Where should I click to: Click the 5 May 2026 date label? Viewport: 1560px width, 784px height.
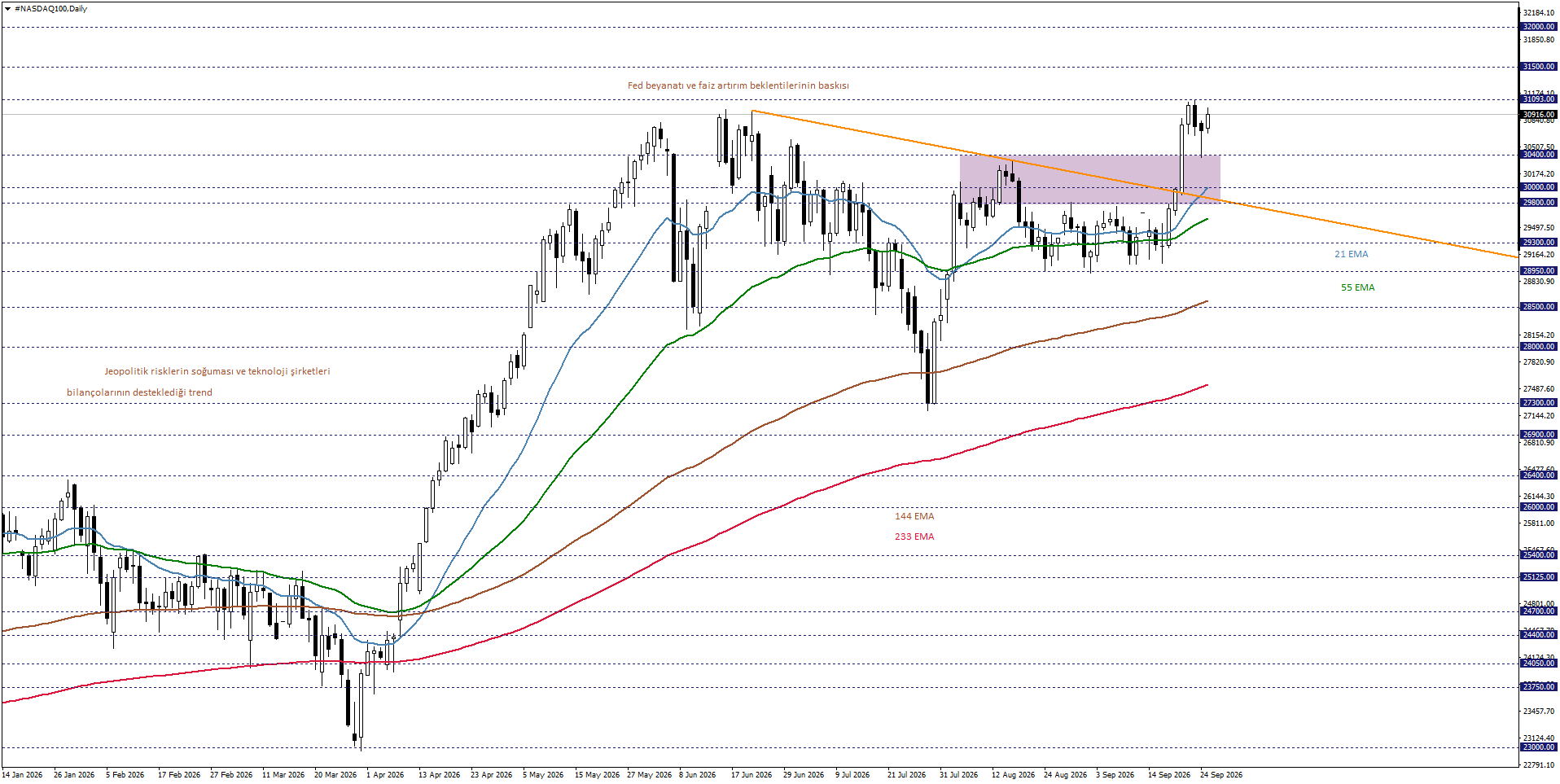[x=543, y=775]
